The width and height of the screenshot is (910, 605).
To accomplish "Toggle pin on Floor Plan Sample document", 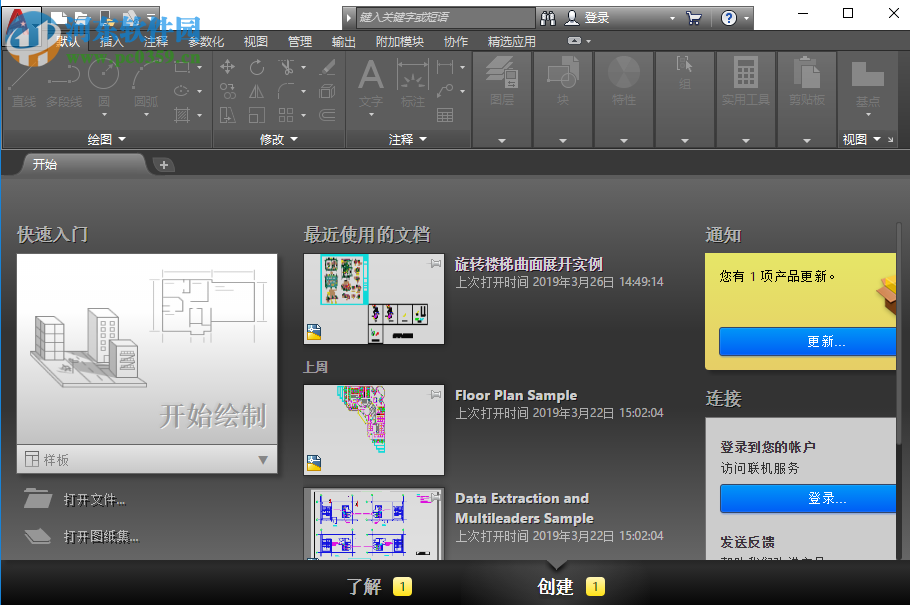I will [435, 394].
